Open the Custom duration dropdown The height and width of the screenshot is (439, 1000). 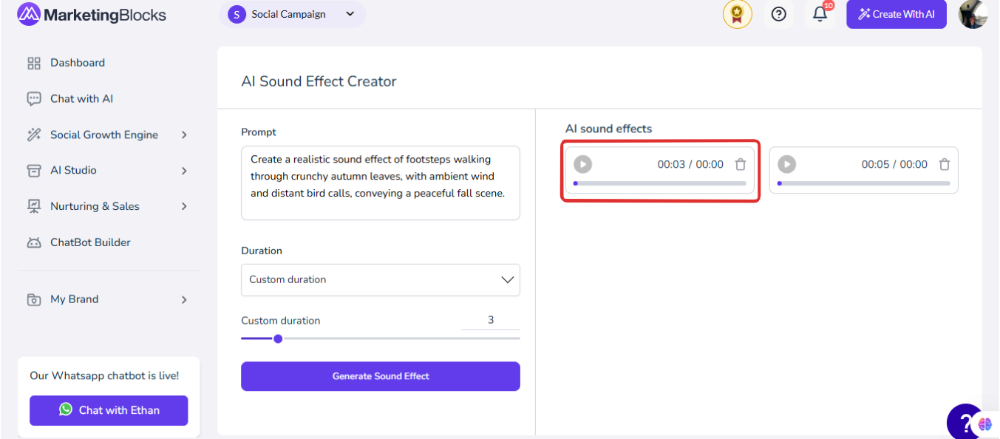380,279
